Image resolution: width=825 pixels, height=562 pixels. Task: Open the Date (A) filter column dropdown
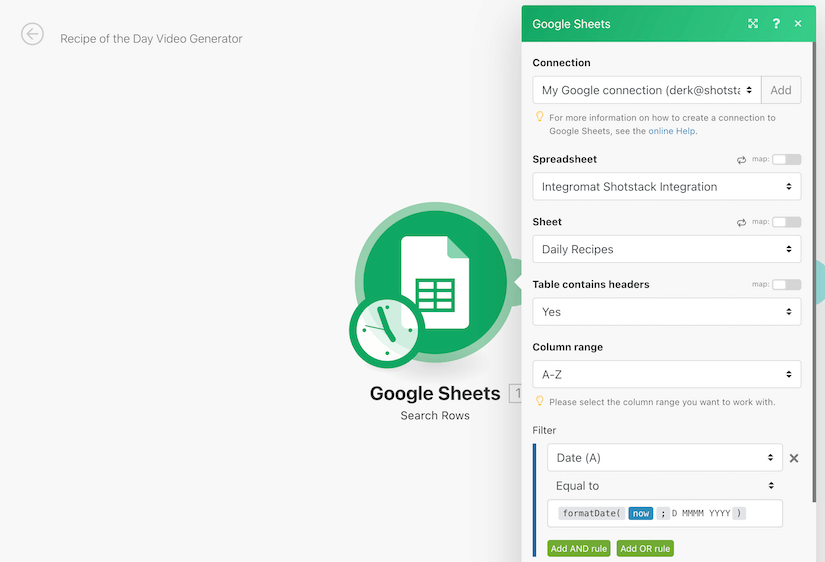coord(665,457)
